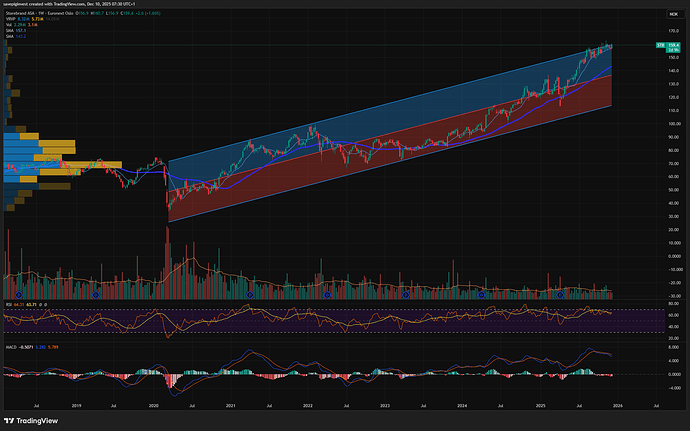Image resolution: width=690 pixels, height=431 pixels.
Task: Click the 2020 label on the time axis
Action: click(154, 407)
